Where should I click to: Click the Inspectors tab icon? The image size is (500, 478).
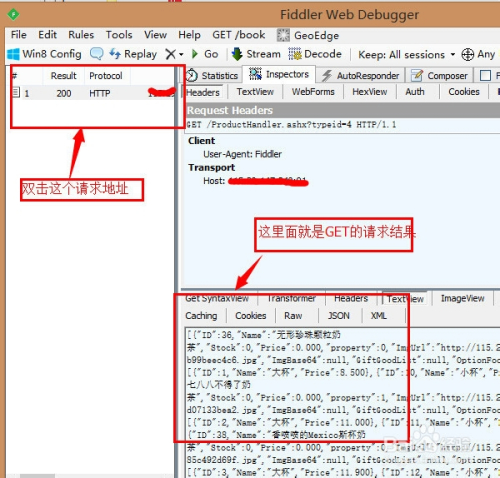[255, 74]
